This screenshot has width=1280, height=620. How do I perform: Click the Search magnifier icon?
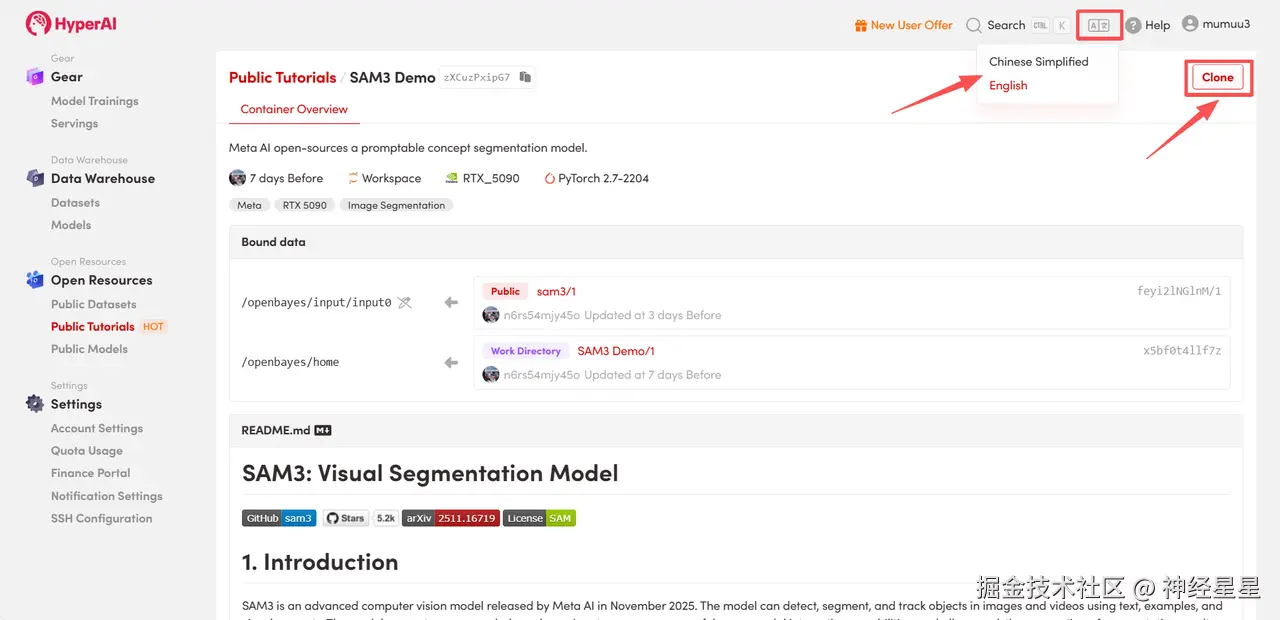click(973, 25)
